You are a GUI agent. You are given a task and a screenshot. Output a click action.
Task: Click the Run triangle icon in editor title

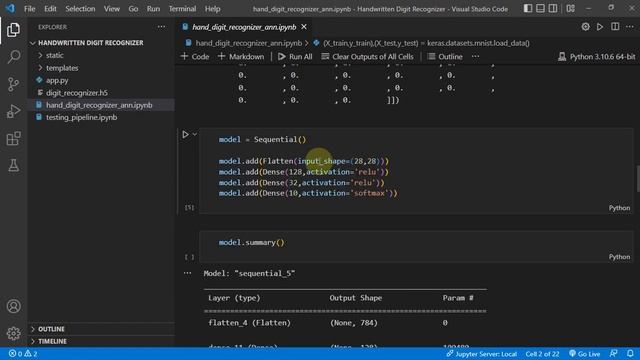coord(600,27)
